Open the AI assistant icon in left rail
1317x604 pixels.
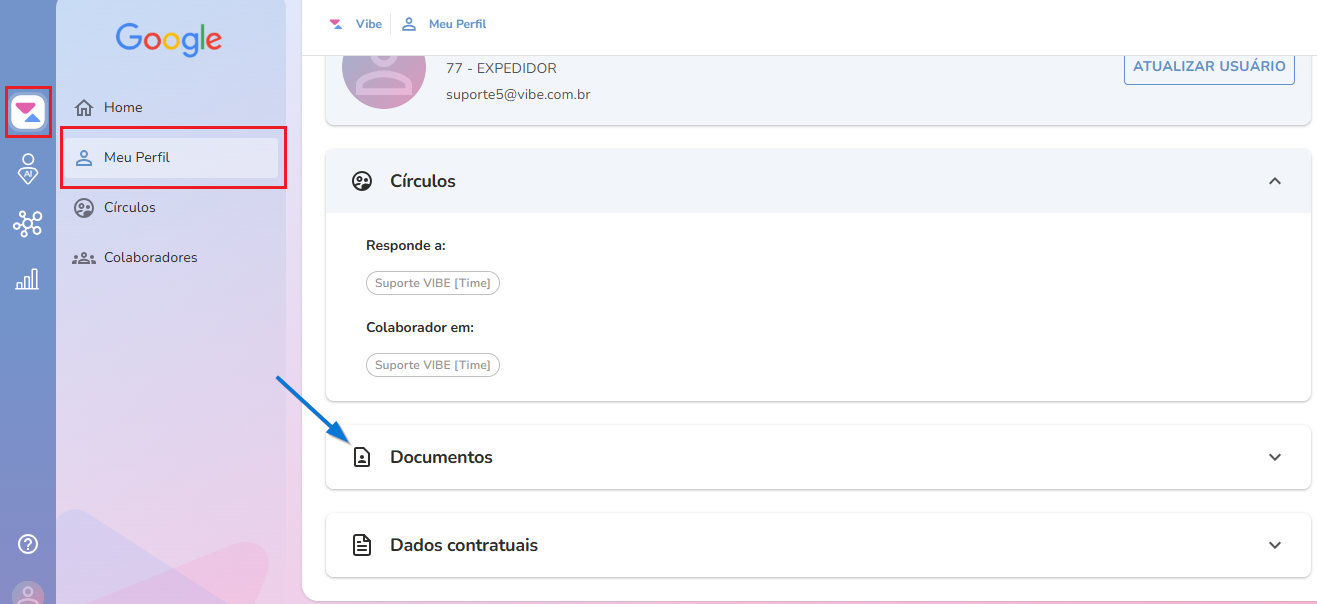[28, 168]
